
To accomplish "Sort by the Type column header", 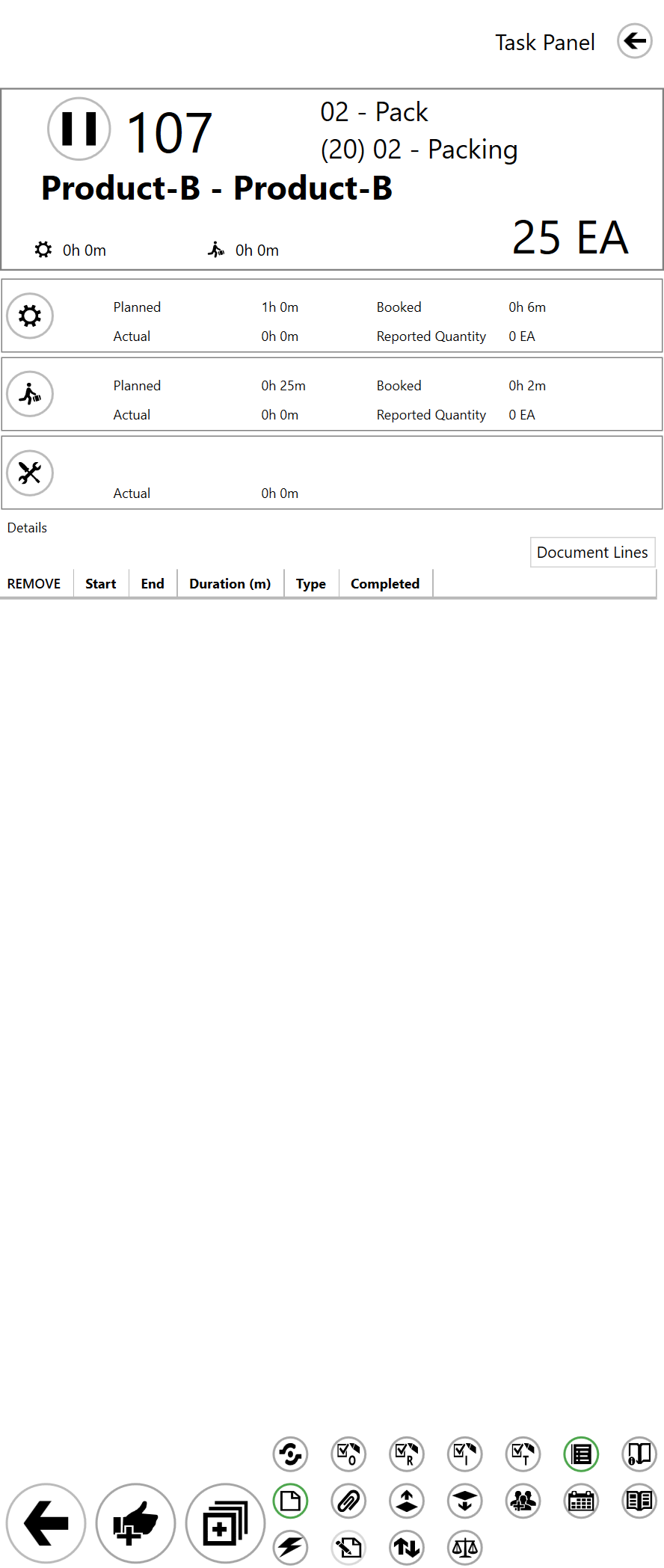I will coord(311,583).
